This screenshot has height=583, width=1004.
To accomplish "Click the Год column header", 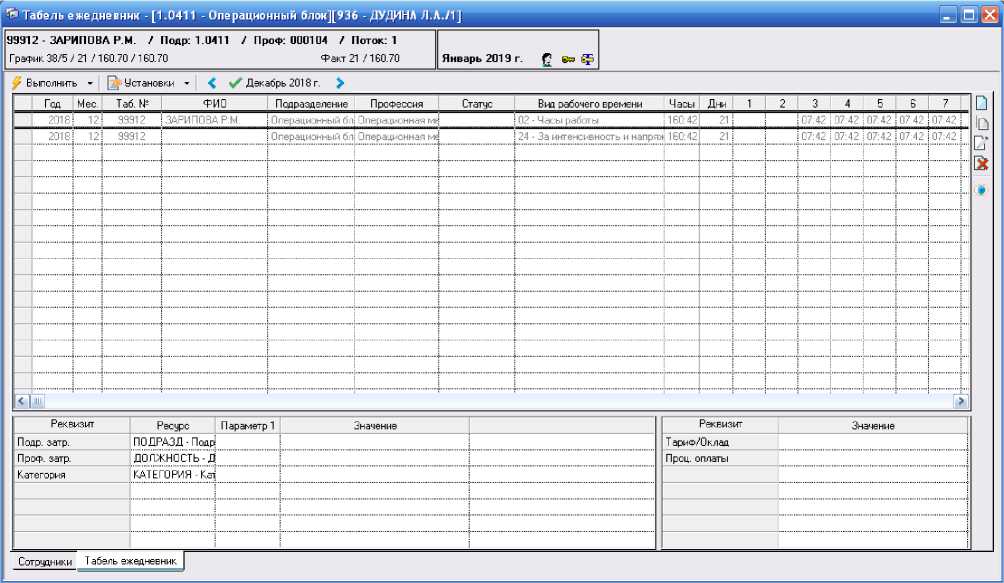I will point(53,104).
